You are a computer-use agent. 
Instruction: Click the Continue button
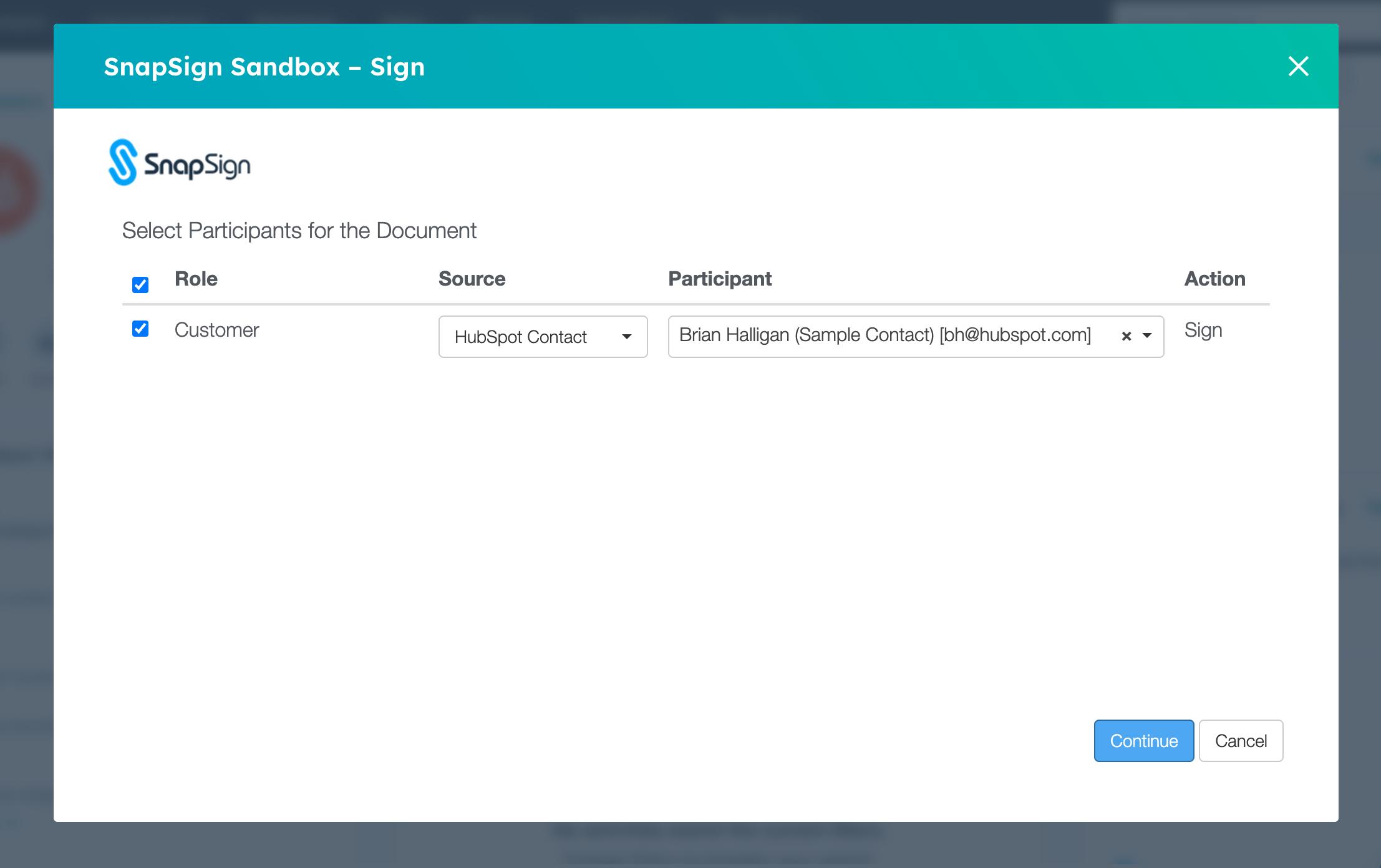pos(1144,741)
